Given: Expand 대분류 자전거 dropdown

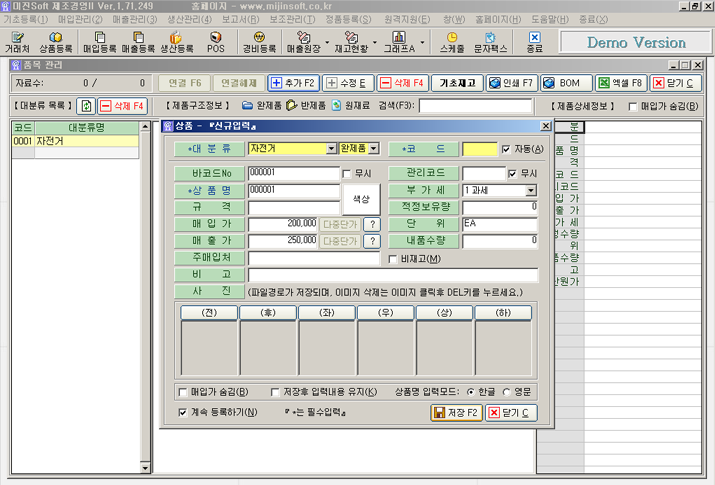Looking at the screenshot, I should (332, 149).
